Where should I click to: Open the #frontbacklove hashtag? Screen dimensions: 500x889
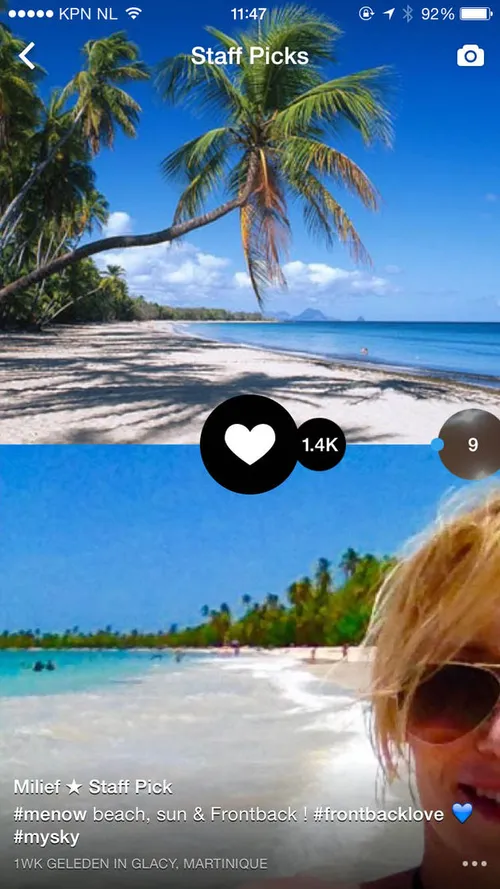pos(378,815)
